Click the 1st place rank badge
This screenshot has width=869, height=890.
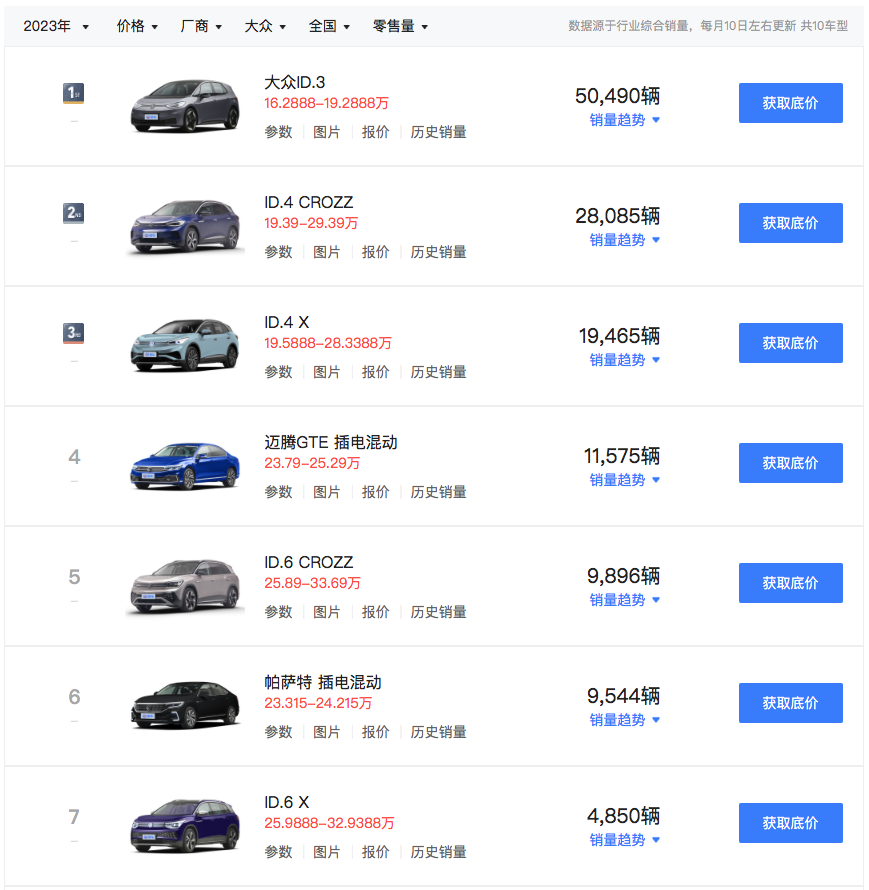[x=73, y=93]
